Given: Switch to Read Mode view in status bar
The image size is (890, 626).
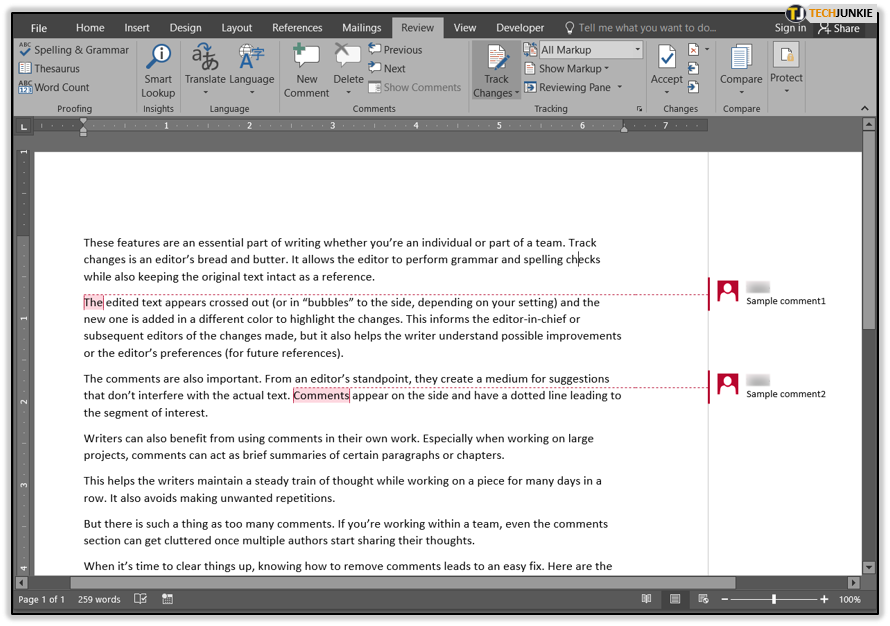Looking at the screenshot, I should (647, 599).
